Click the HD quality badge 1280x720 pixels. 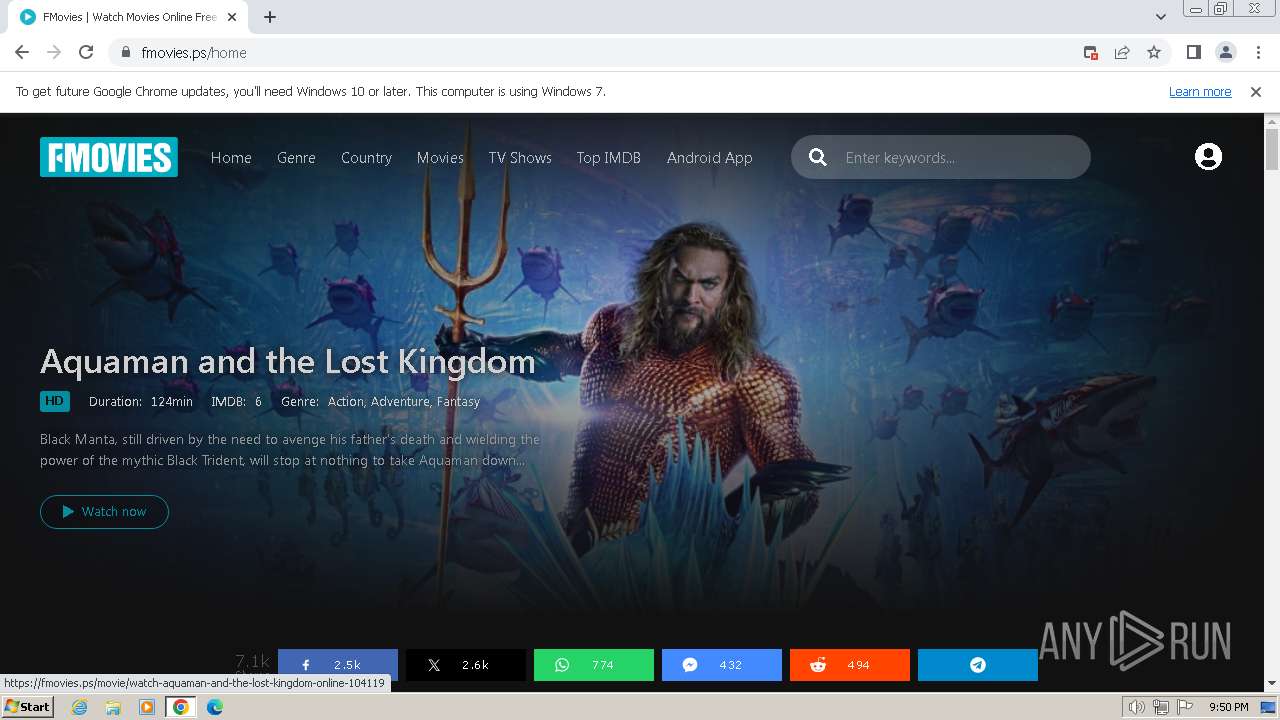click(x=55, y=401)
